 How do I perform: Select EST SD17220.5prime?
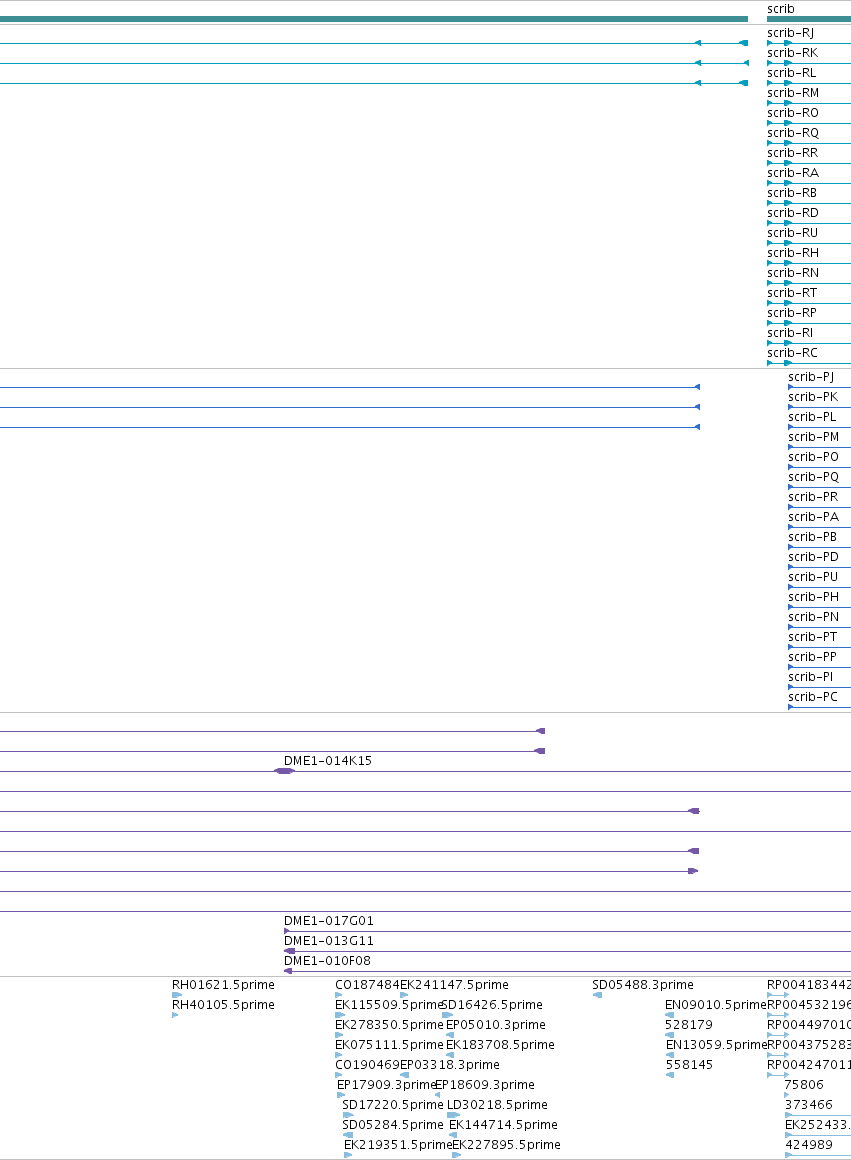pos(393,1105)
